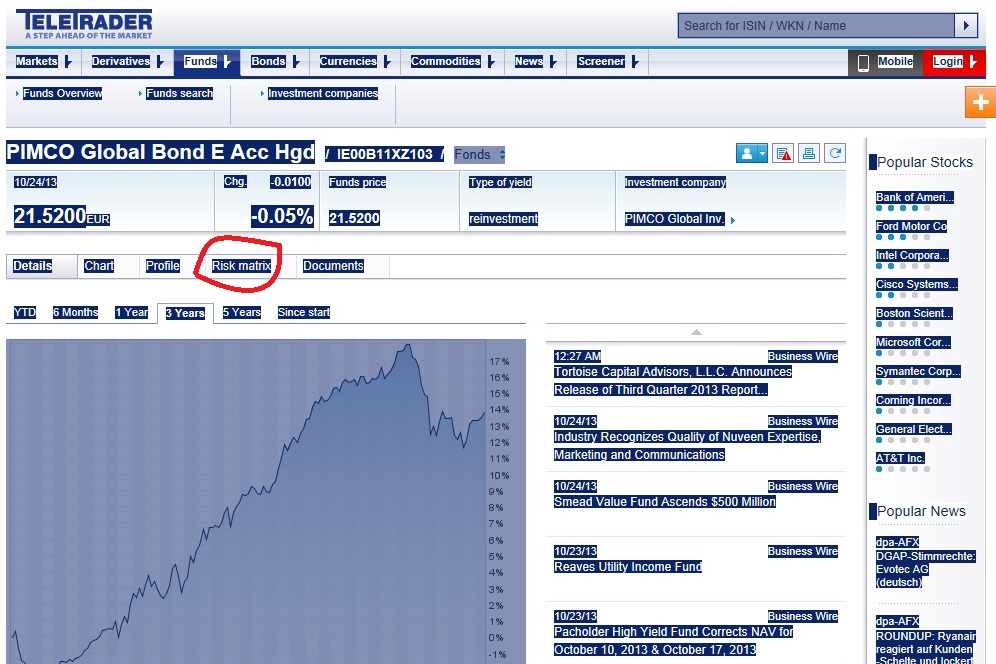Open Boston Scient... popular stock
Viewport: 996px width, 664px height.
[914, 313]
